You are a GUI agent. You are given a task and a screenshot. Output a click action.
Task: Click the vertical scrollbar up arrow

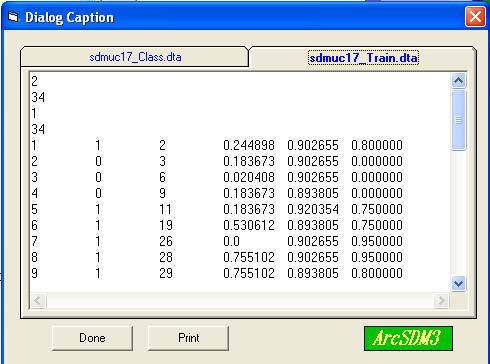click(x=459, y=80)
